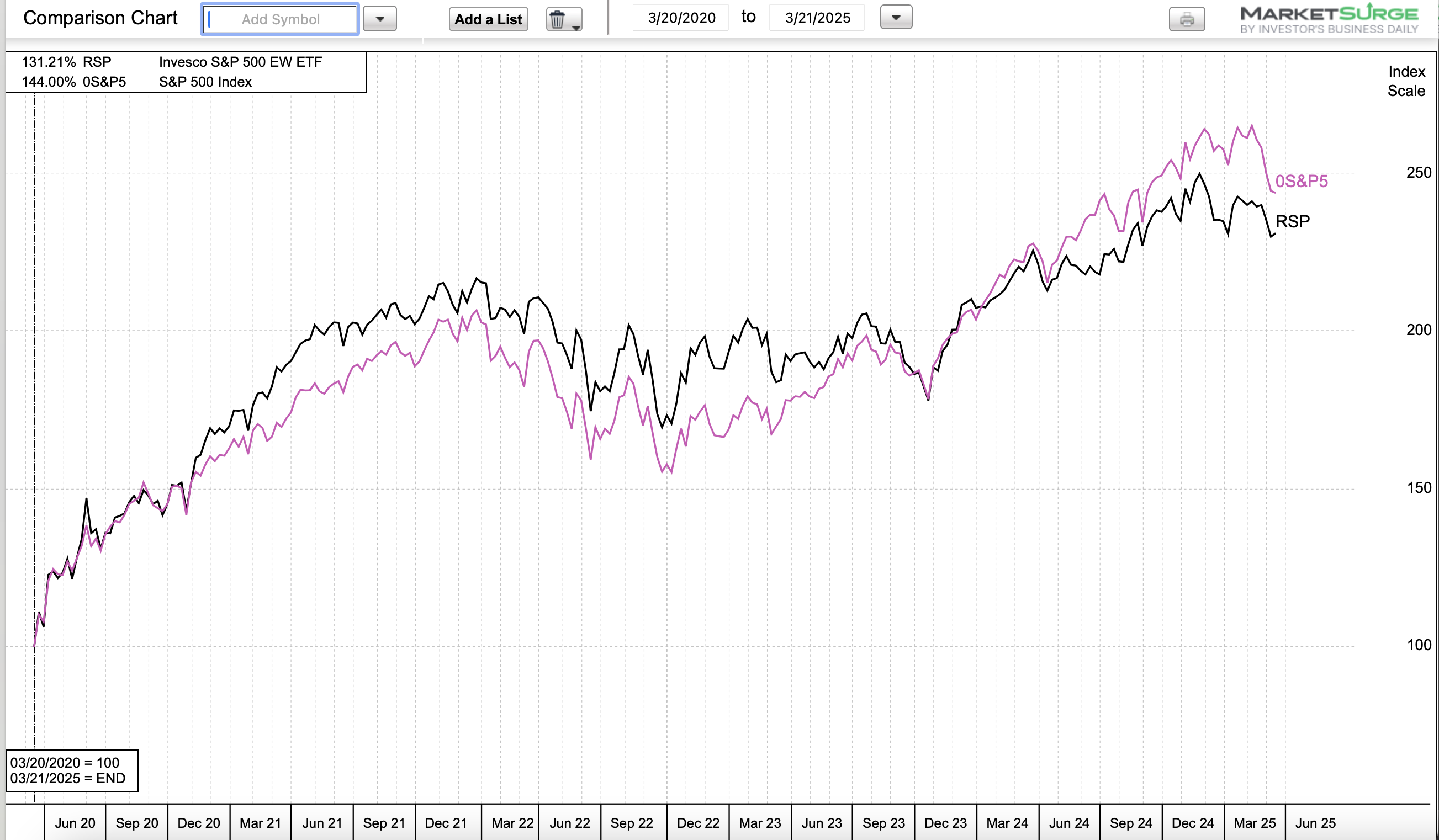Select the 0S&P5 legend row

186,82
